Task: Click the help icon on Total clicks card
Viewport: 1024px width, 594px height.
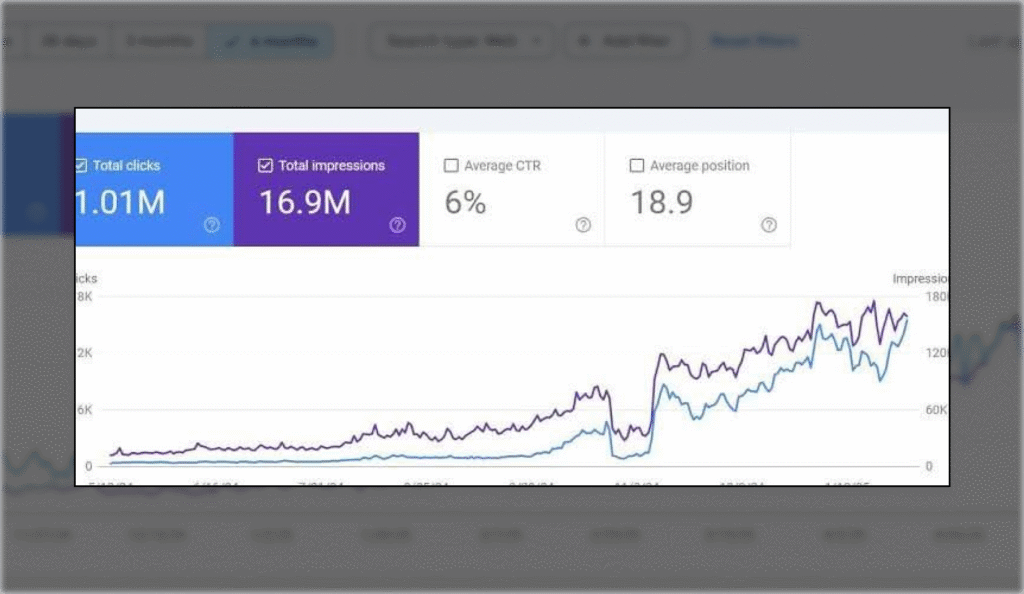Action: (x=211, y=225)
